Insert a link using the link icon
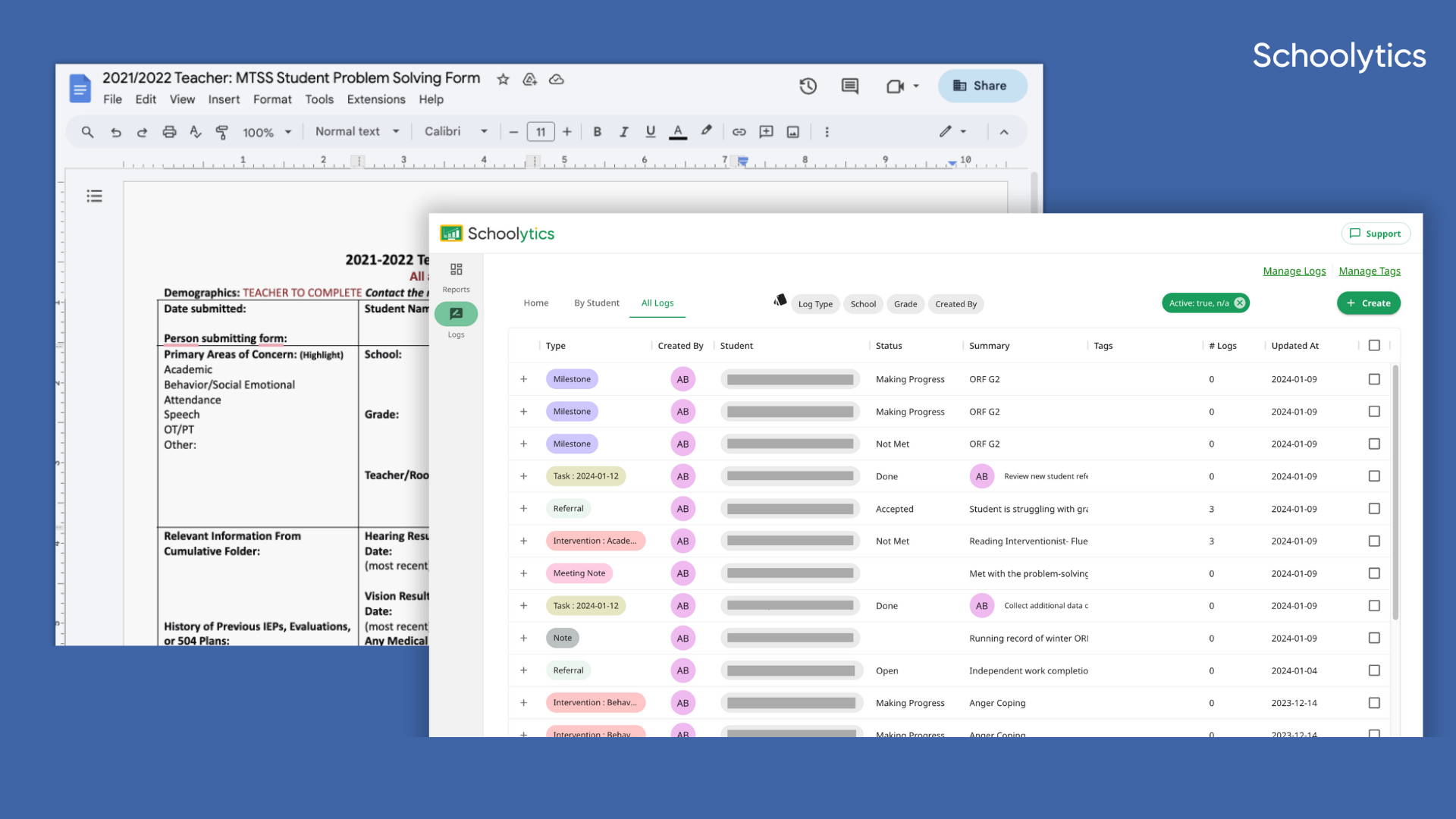Viewport: 1456px width, 819px height. 739,131
